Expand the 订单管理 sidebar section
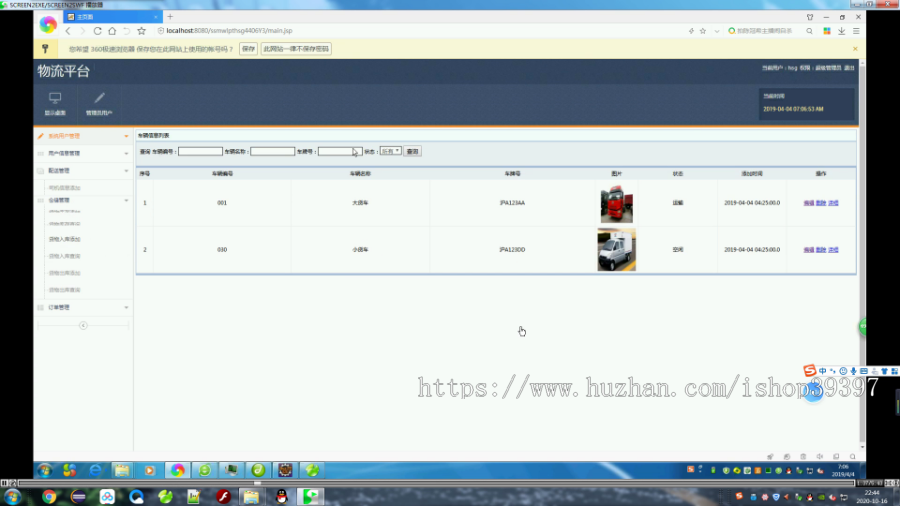The width and height of the screenshot is (900, 506). click(84, 308)
